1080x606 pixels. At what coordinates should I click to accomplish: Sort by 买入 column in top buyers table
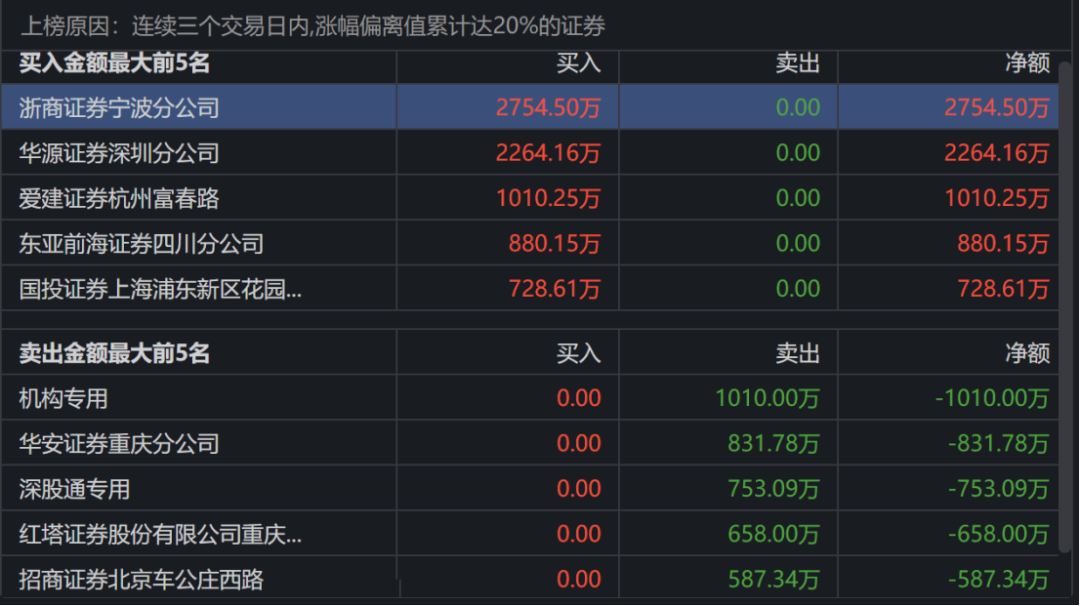pos(578,63)
